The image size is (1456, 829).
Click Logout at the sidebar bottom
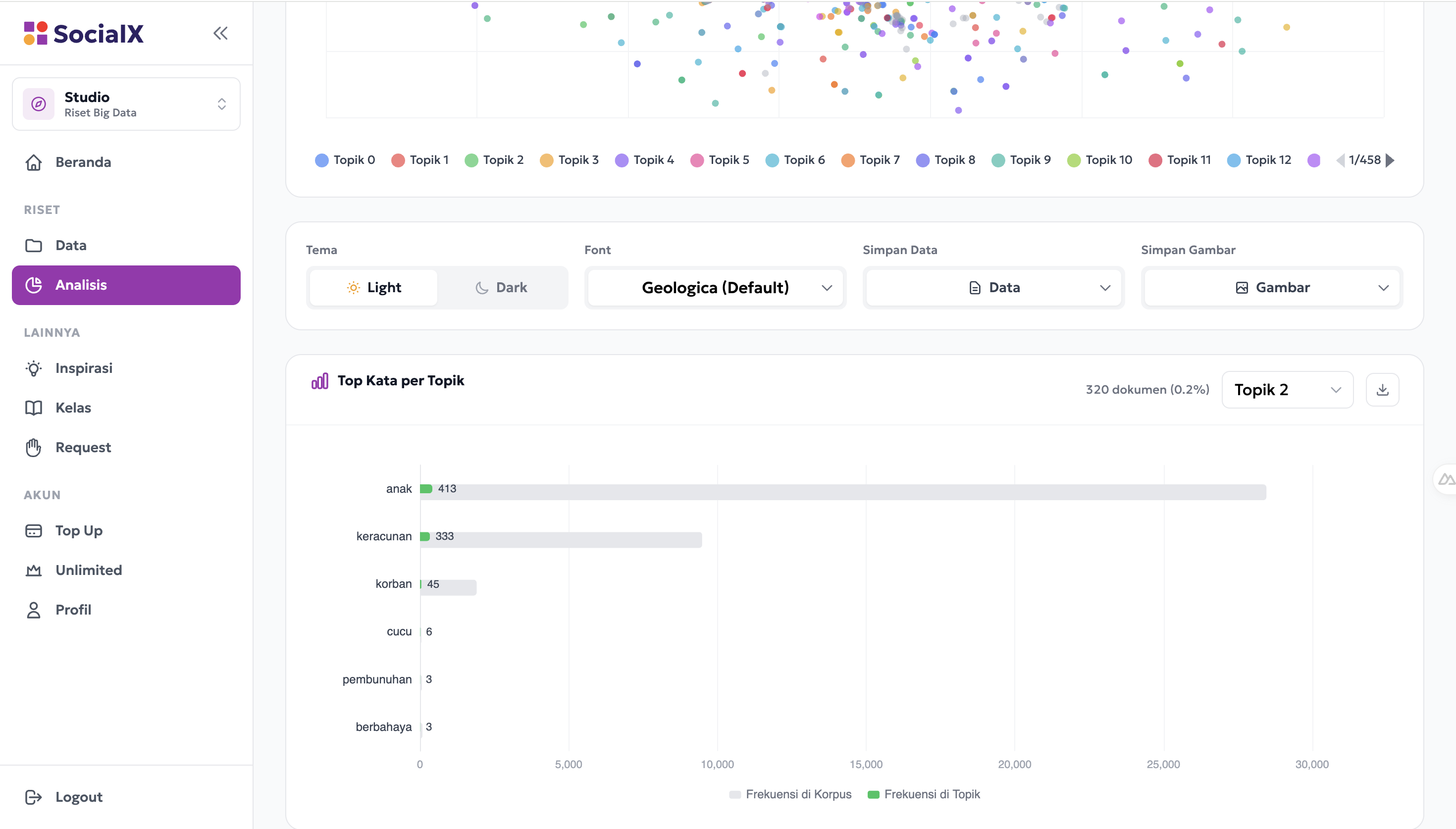pos(126,797)
